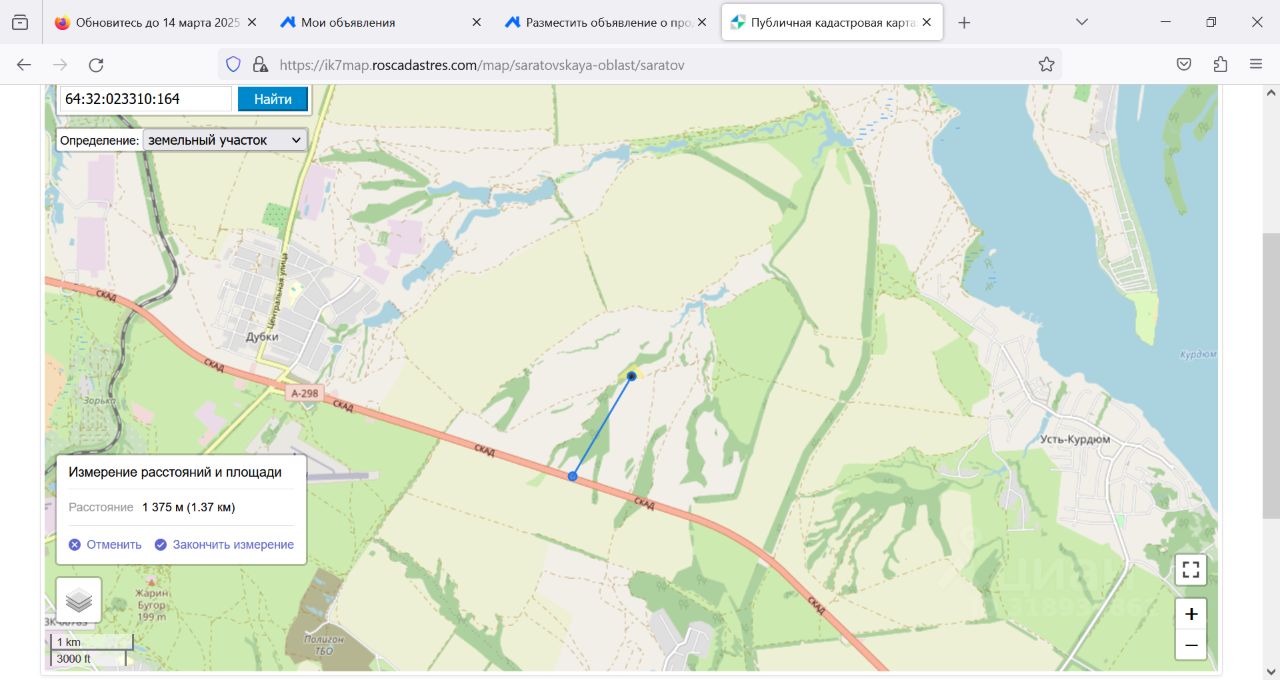This screenshot has height=680, width=1280.
Task: Go back to previous page
Action: coord(24,64)
